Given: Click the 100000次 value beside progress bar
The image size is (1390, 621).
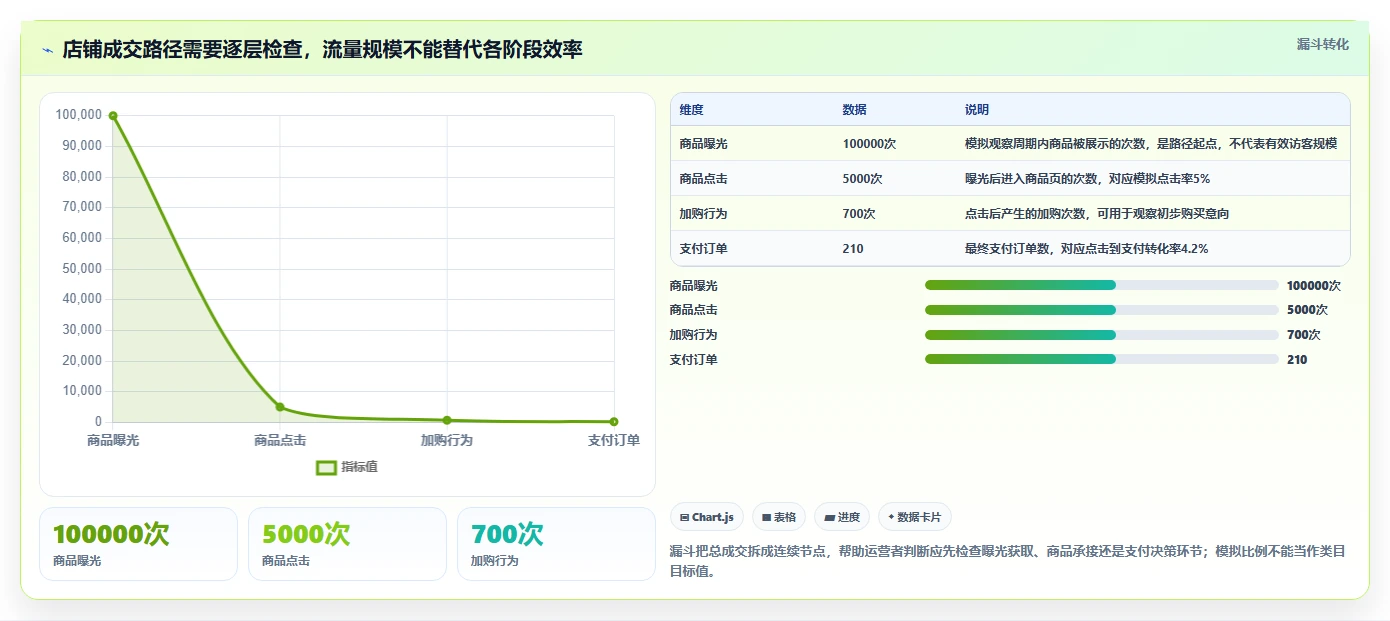Looking at the screenshot, I should pos(1313,286).
